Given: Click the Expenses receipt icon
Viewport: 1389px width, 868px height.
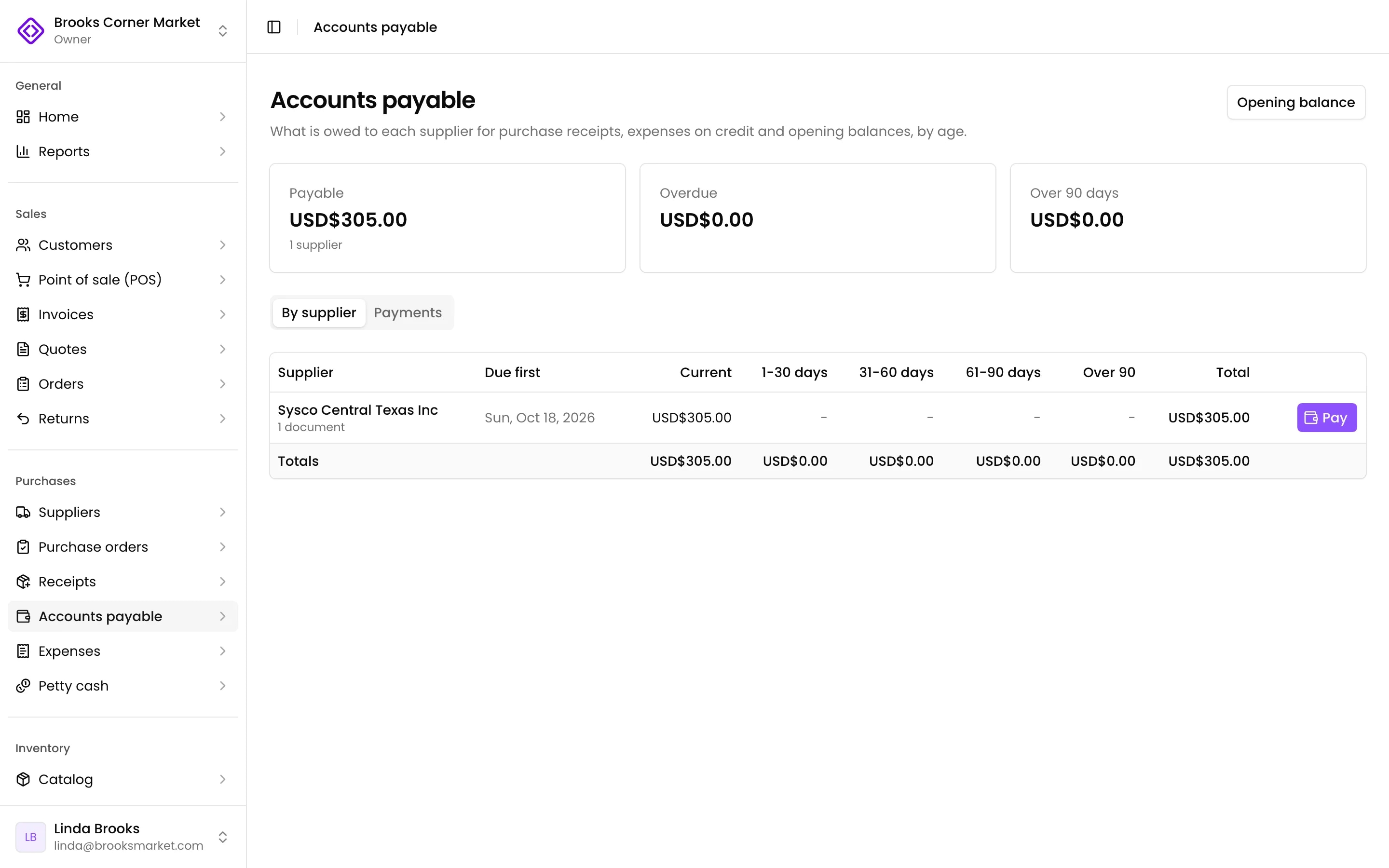Looking at the screenshot, I should pos(23,651).
